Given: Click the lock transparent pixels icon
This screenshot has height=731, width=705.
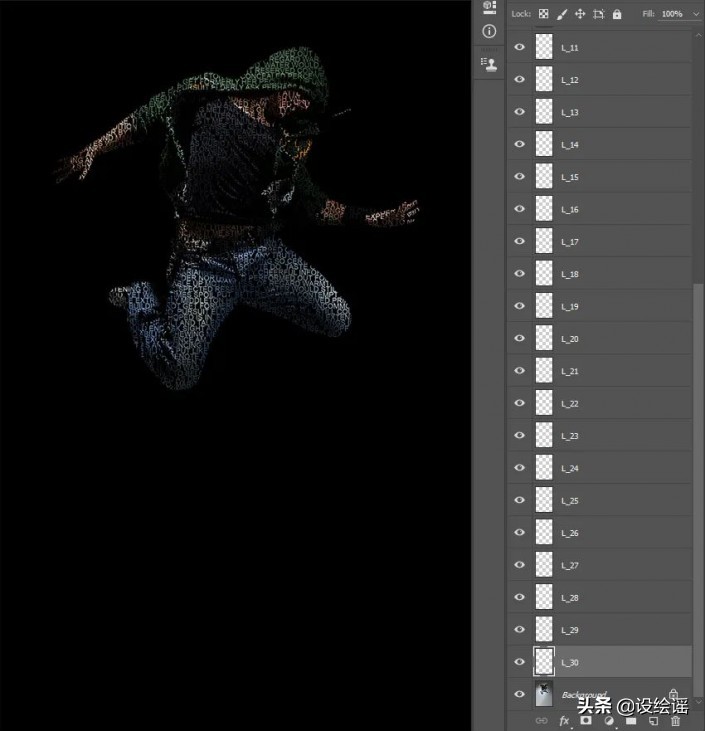Looking at the screenshot, I should 543,14.
